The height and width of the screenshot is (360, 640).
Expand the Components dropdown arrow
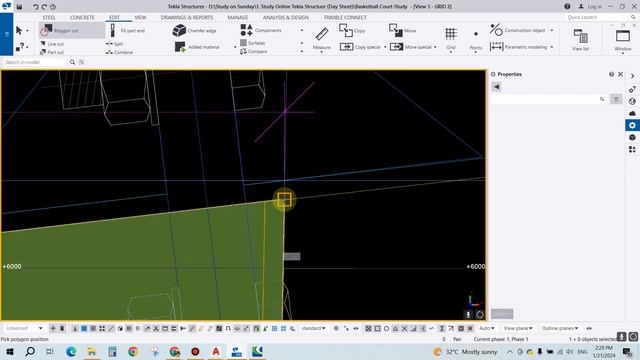coord(302,31)
